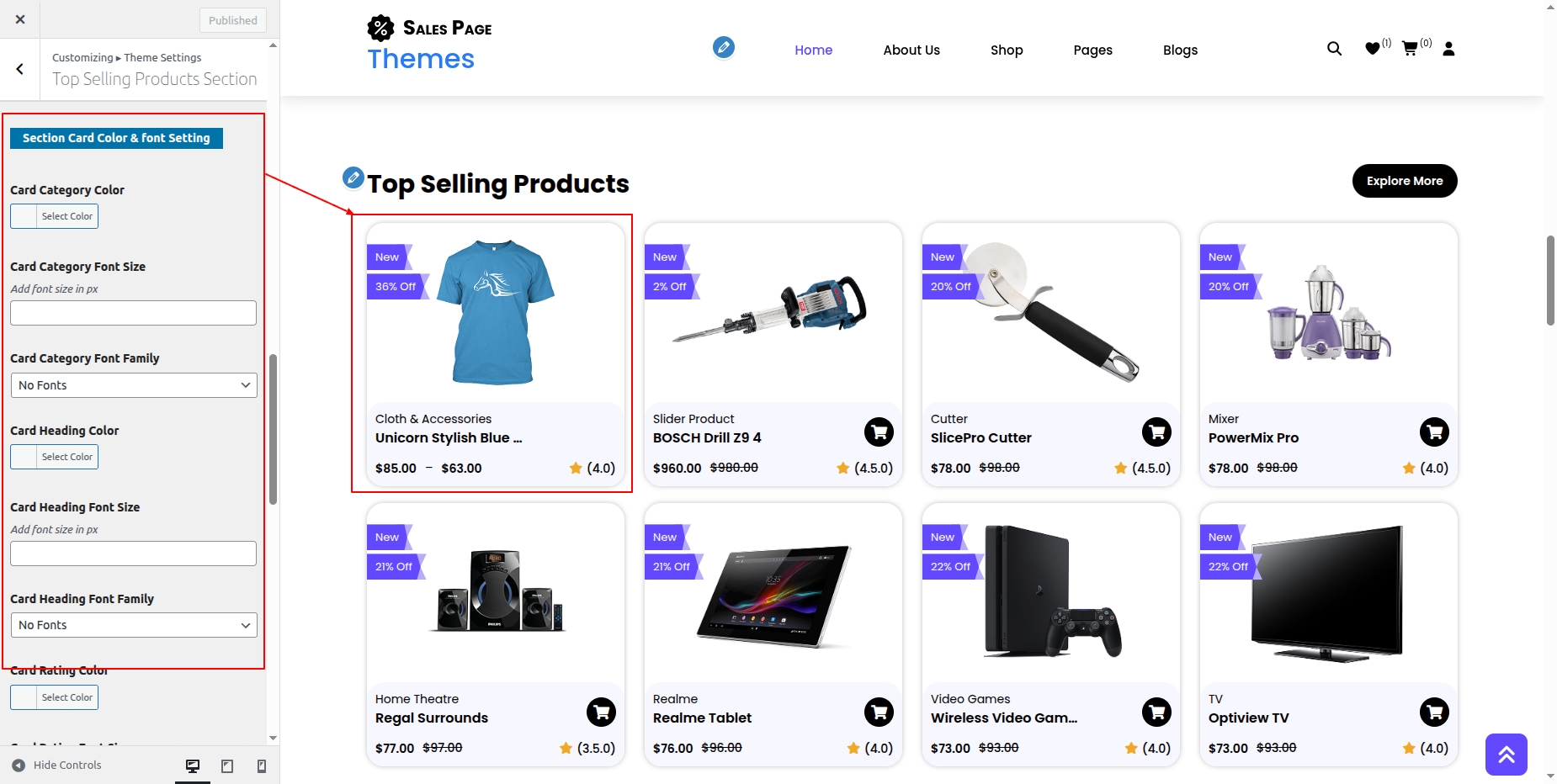The image size is (1557, 784).
Task: Click the scroll-to-top arrow button
Action: (1506, 755)
